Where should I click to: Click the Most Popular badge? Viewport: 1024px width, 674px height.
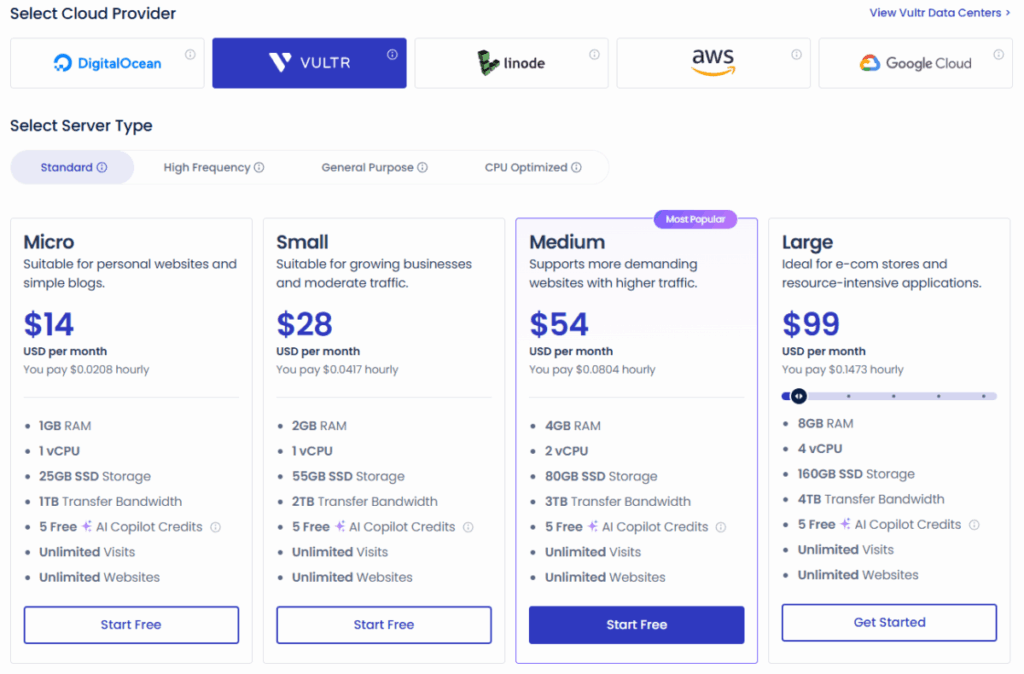695,219
